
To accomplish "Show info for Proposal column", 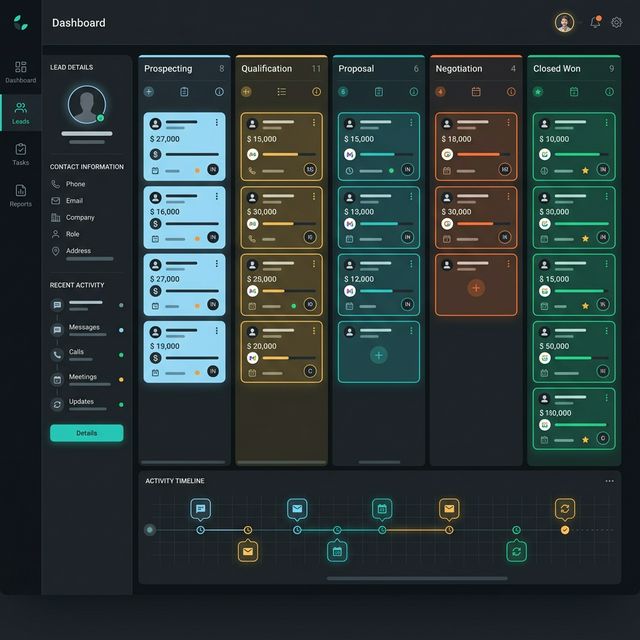I will (413, 92).
